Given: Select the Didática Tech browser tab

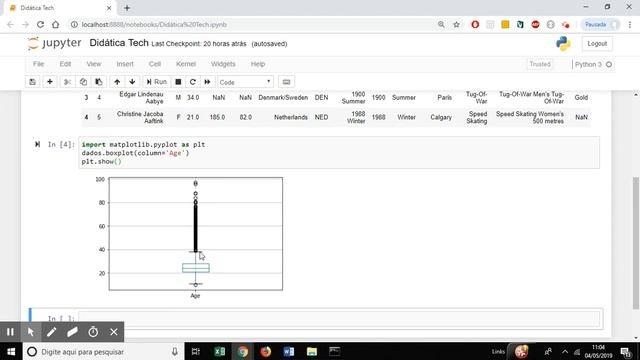Looking at the screenshot, I should coord(59,8).
